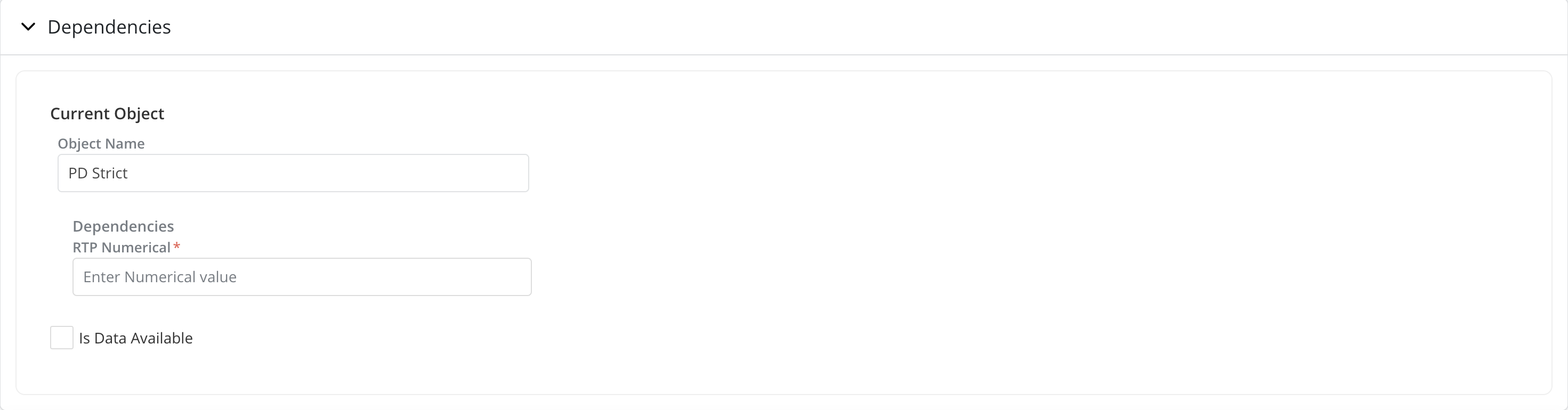Viewport: 1568px width, 410px height.
Task: Click right end of RTP Numerical box
Action: point(514,277)
